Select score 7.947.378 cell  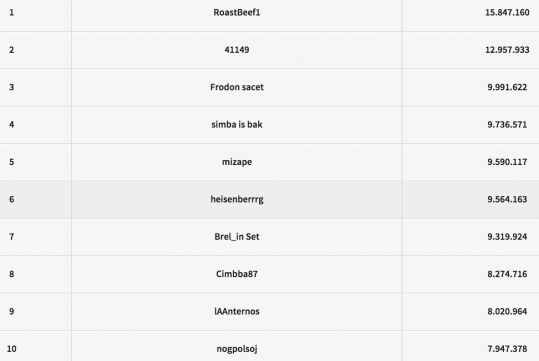tap(507, 349)
